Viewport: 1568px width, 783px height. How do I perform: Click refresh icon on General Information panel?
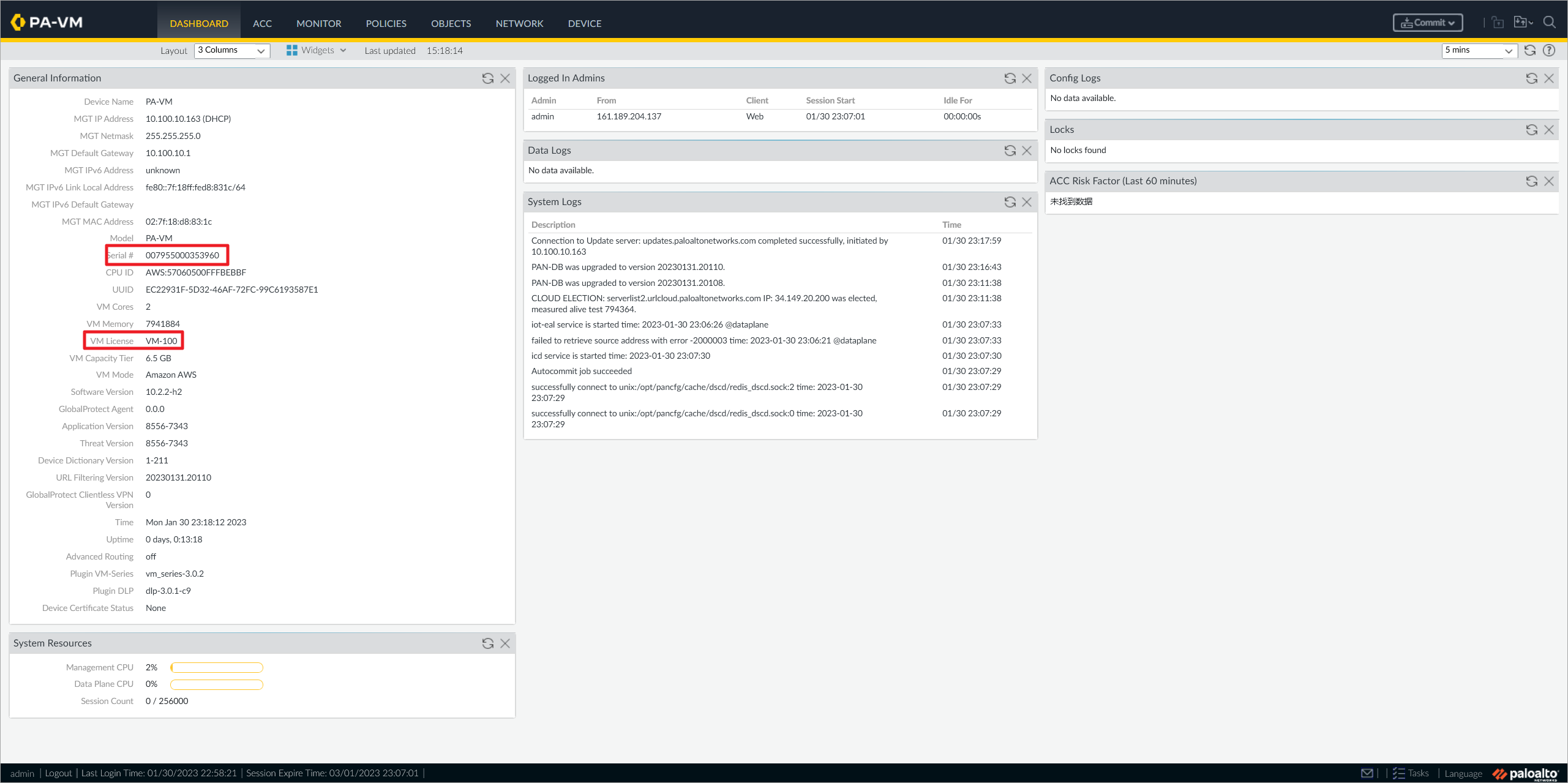point(488,78)
